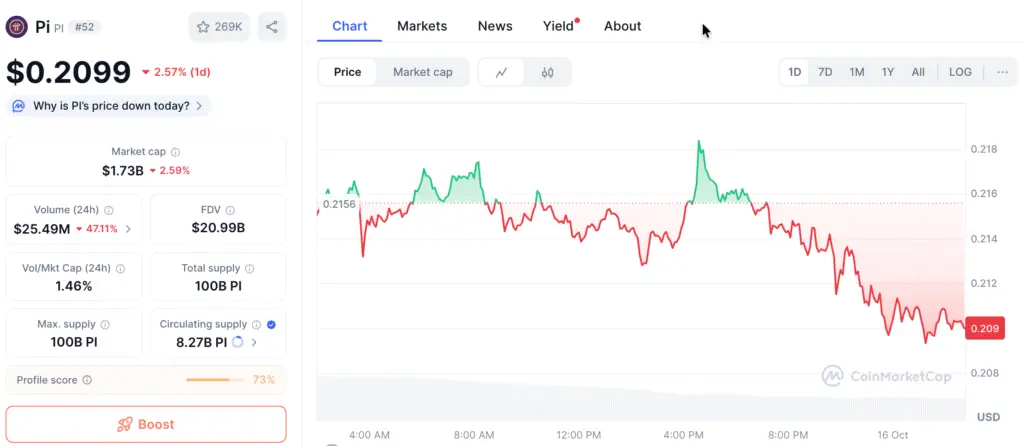This screenshot has height=446, width=1024.
Task: Select the Price chart toggle
Action: 347,72
